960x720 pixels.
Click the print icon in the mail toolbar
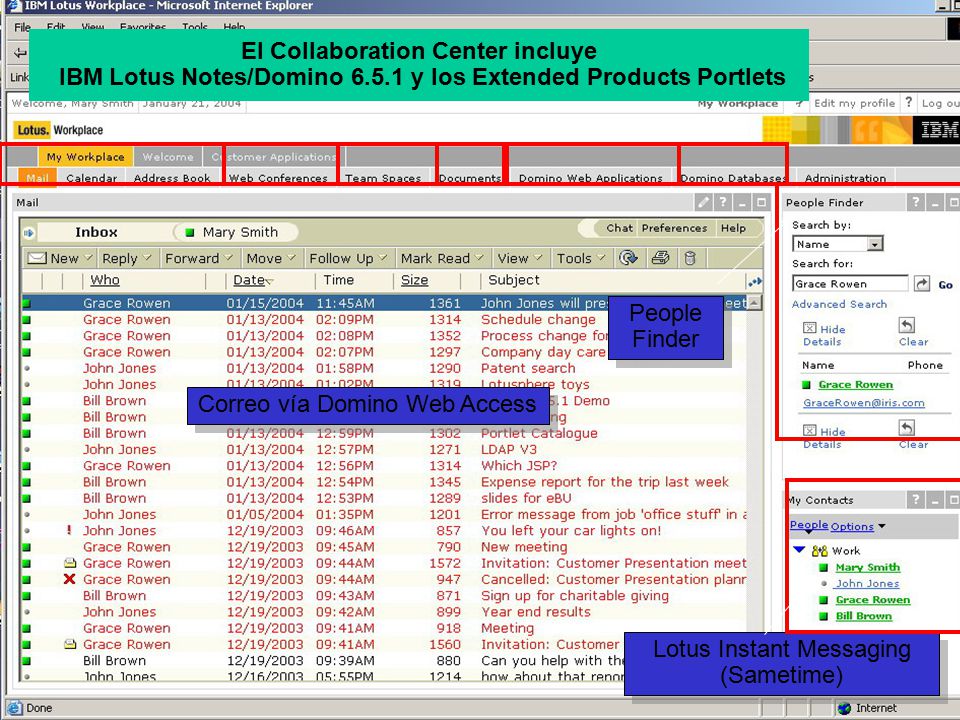660,258
